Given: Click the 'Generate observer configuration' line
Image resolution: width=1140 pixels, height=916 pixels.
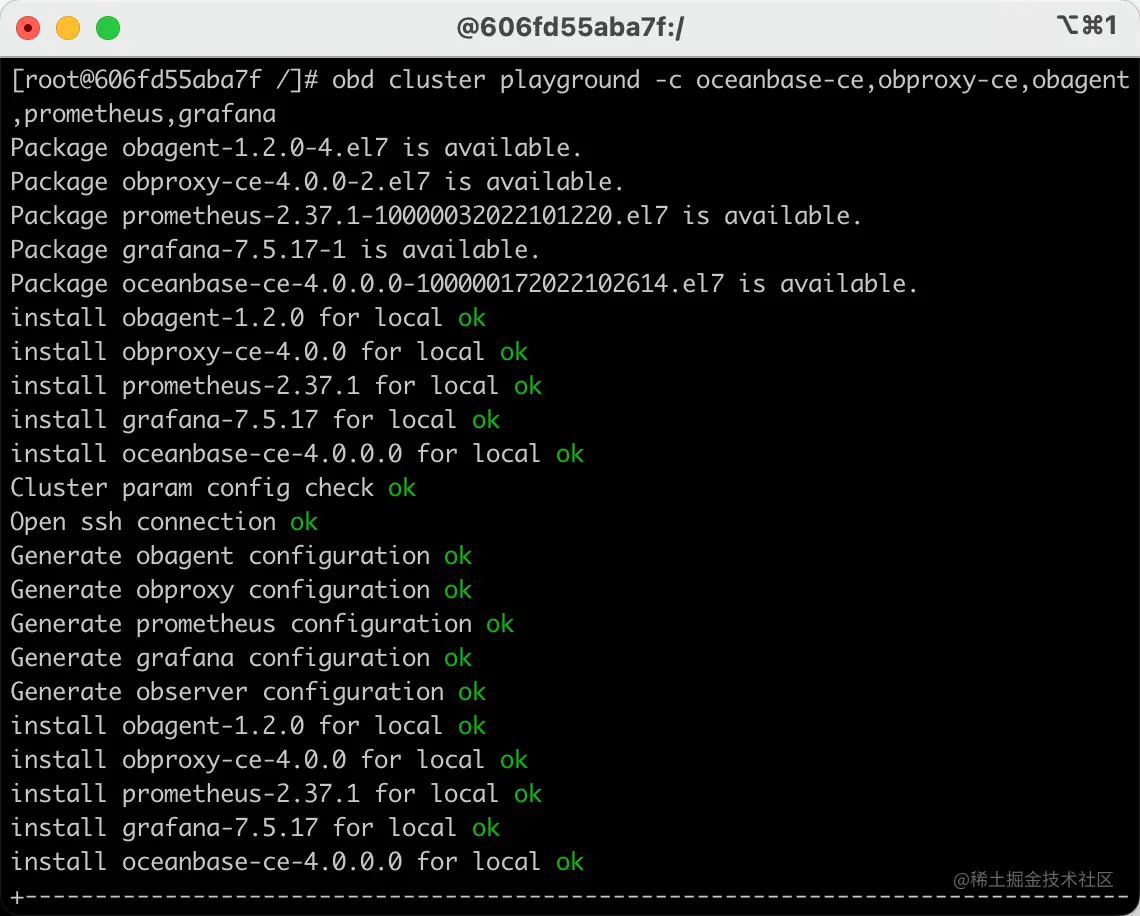Looking at the screenshot, I should click(x=248, y=692).
